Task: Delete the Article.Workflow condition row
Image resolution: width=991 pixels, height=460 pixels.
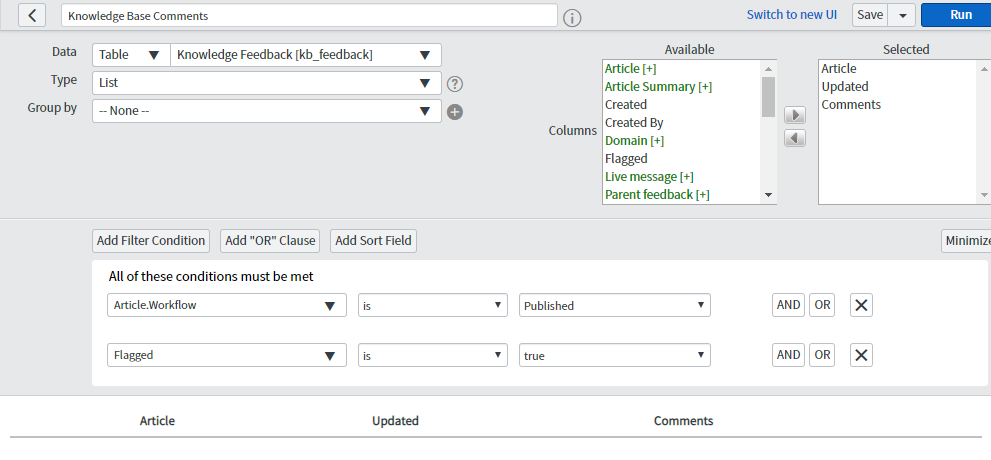Action: point(861,305)
